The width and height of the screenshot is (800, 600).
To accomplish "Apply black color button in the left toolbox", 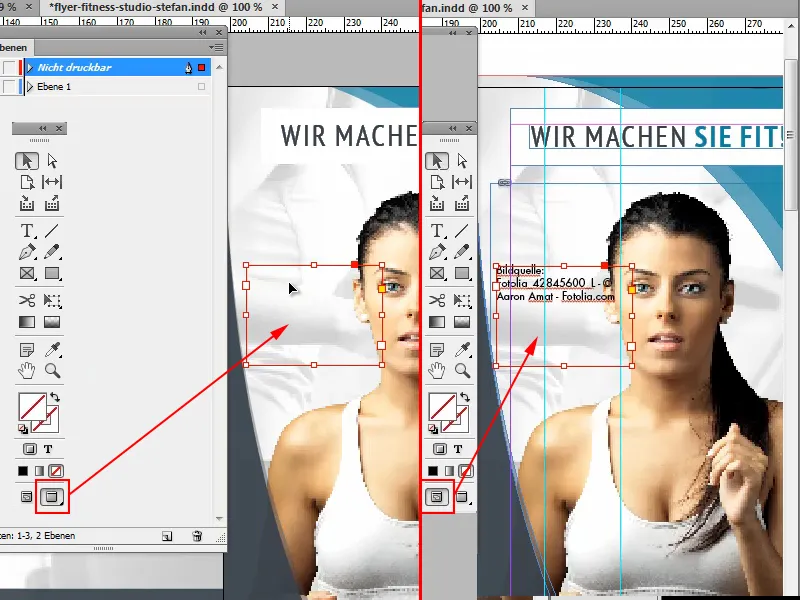I will pyautogui.click(x=23, y=470).
